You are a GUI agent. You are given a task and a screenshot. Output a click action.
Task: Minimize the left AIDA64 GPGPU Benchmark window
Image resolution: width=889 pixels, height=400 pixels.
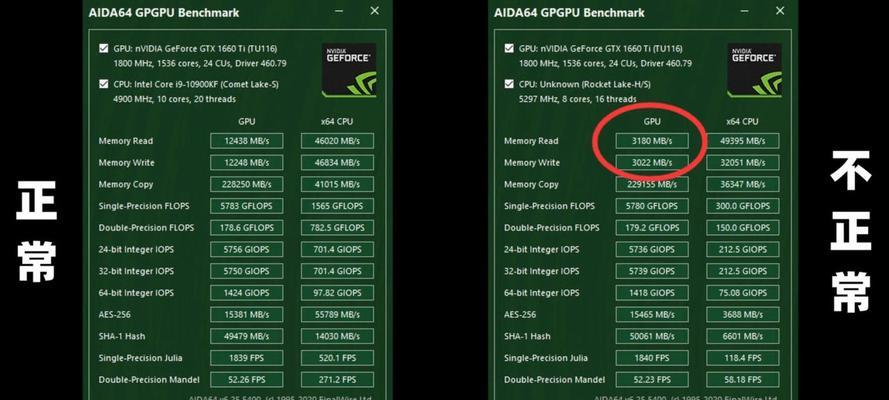coord(338,11)
